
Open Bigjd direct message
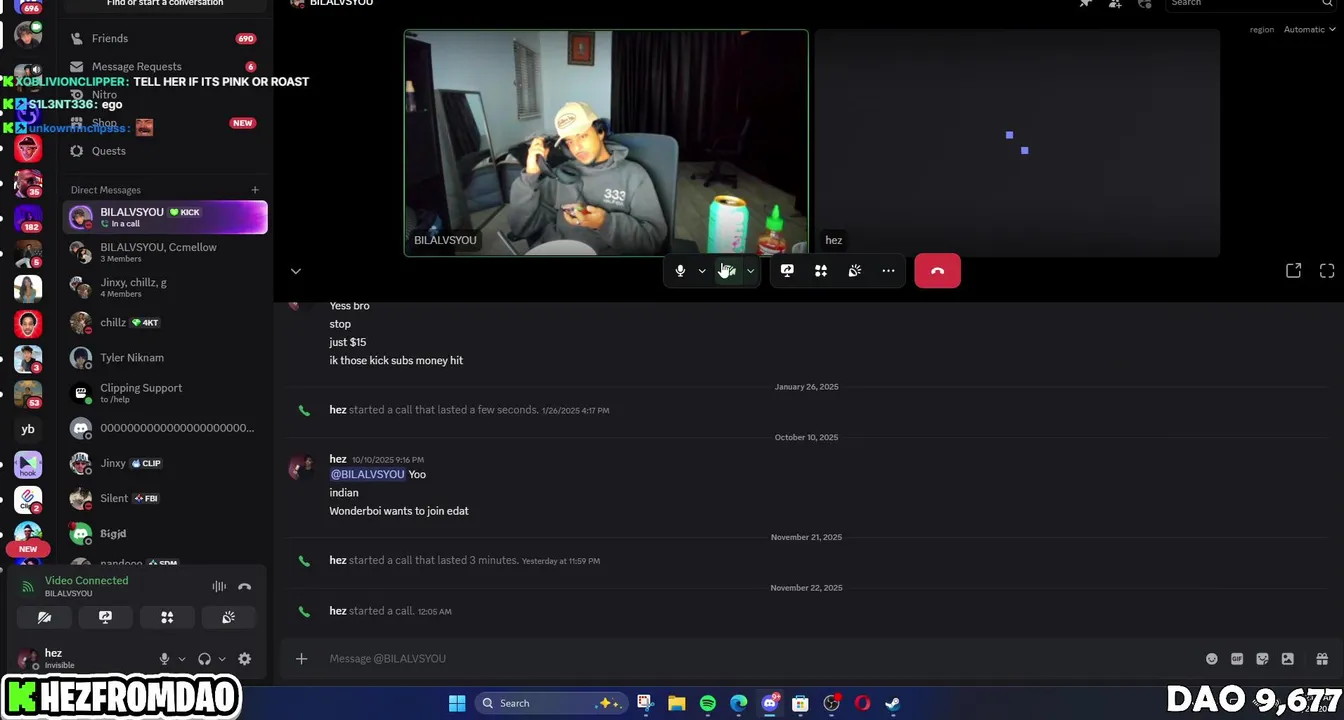coord(165,533)
